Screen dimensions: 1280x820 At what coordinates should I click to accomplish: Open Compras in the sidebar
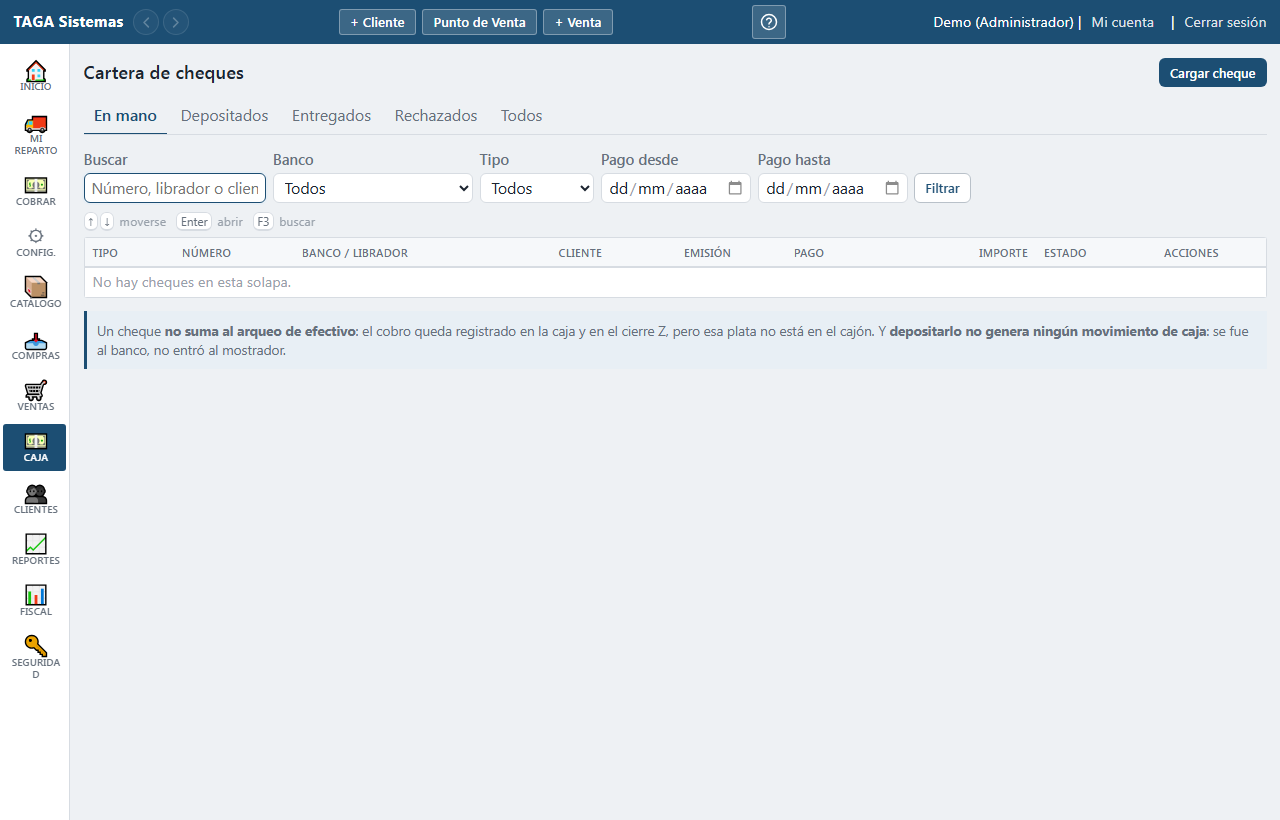click(x=35, y=345)
